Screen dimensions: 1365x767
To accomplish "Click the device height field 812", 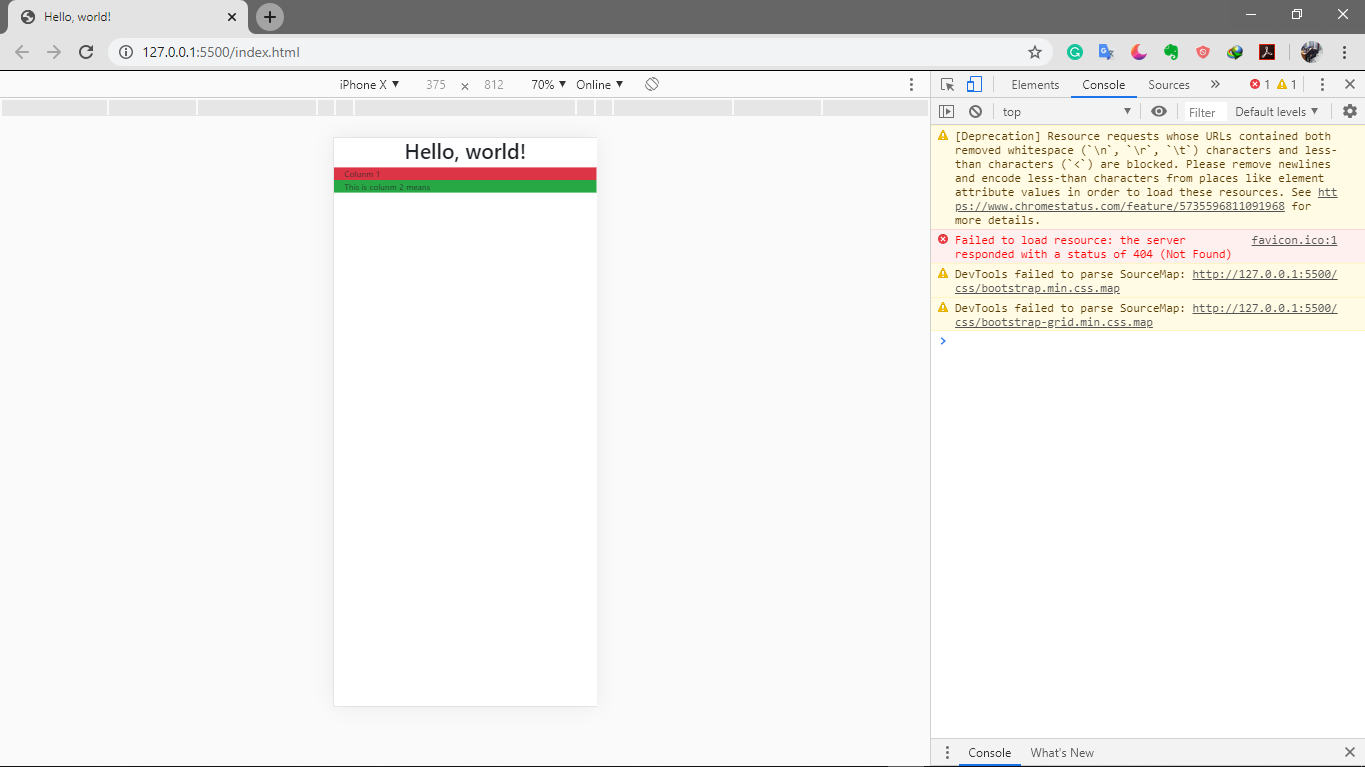I will (494, 85).
